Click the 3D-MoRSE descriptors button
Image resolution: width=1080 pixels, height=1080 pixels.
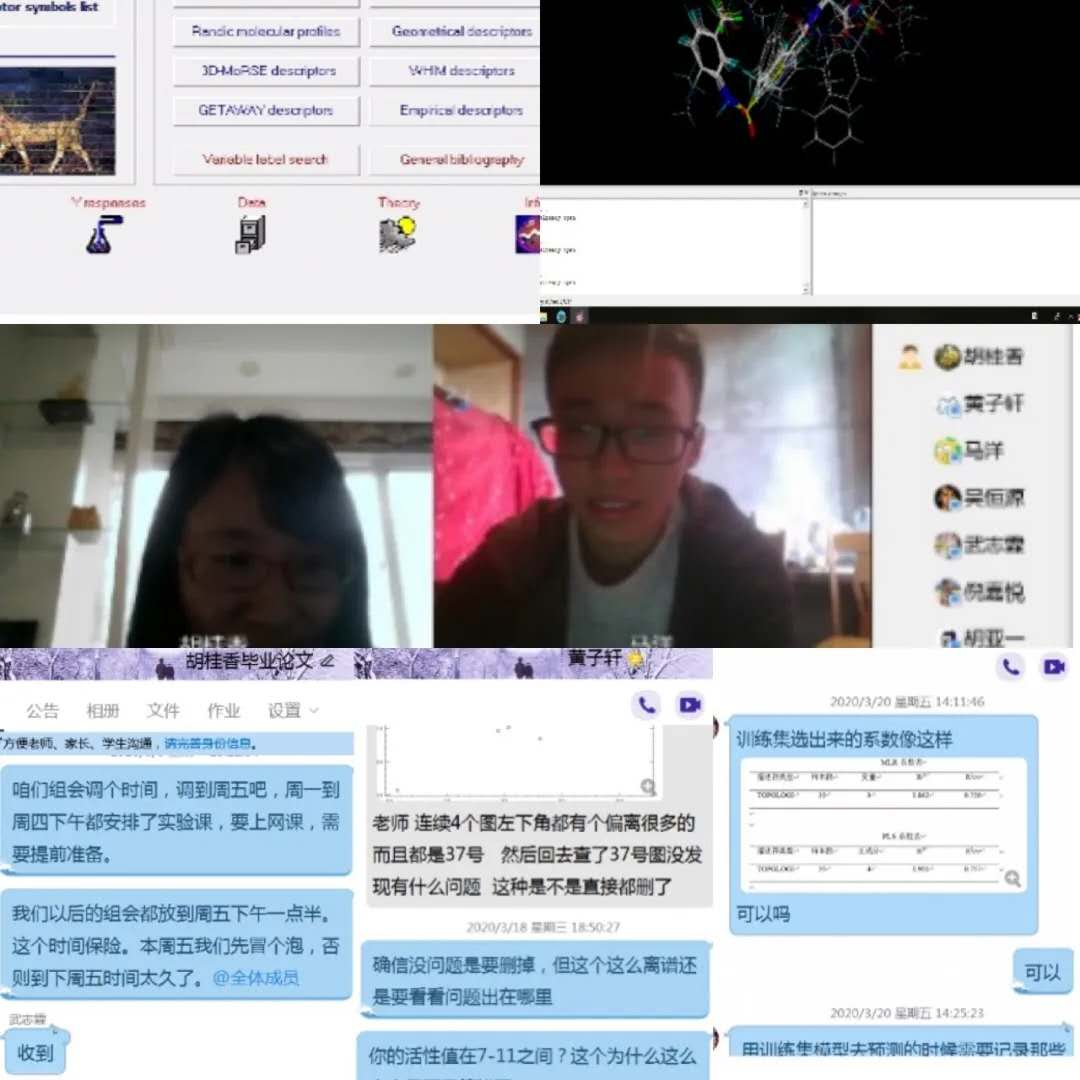pos(265,71)
